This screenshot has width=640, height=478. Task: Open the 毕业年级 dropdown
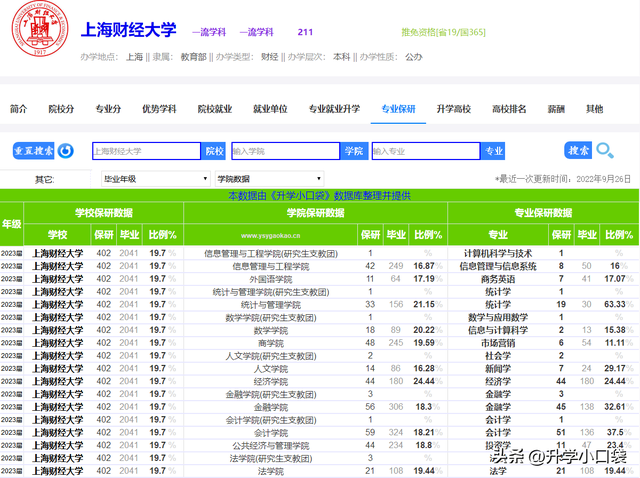point(156,179)
